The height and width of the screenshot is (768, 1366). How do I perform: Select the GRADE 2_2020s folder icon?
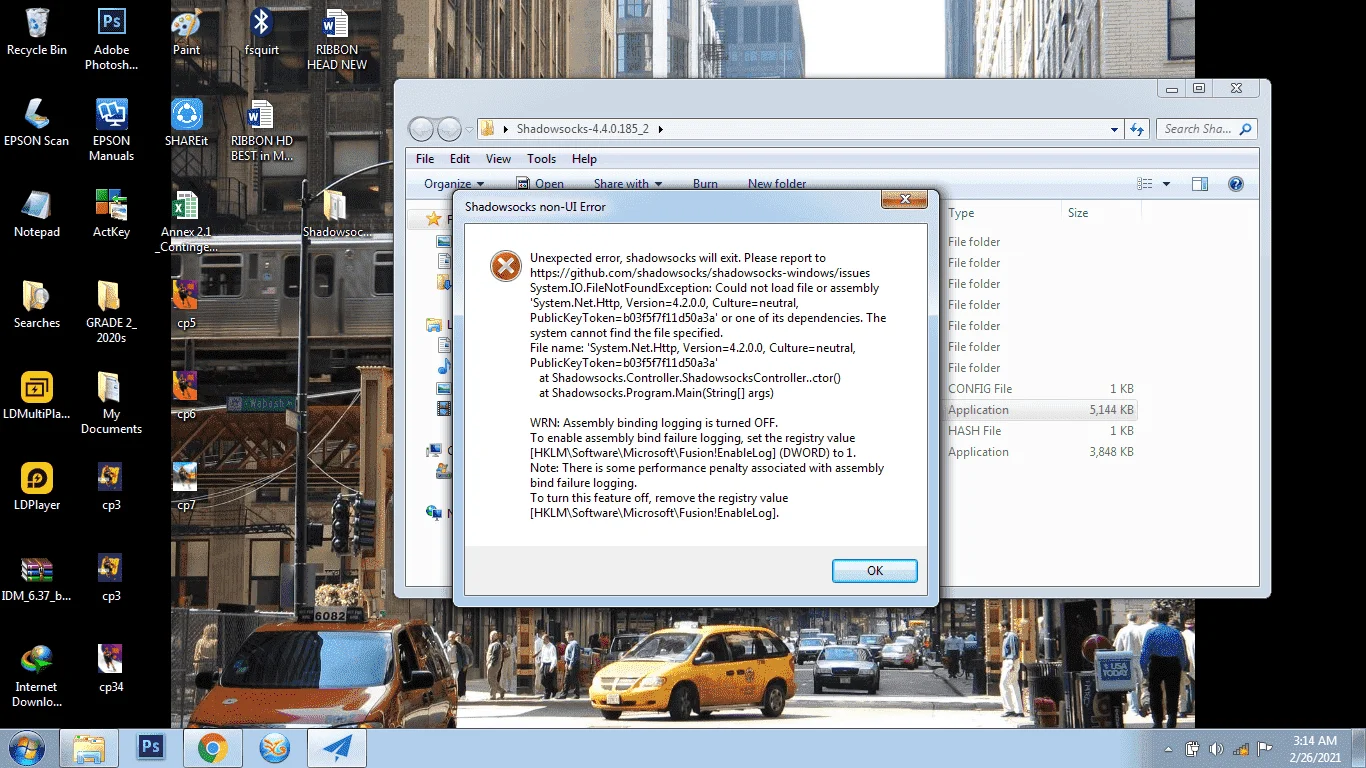111,312
